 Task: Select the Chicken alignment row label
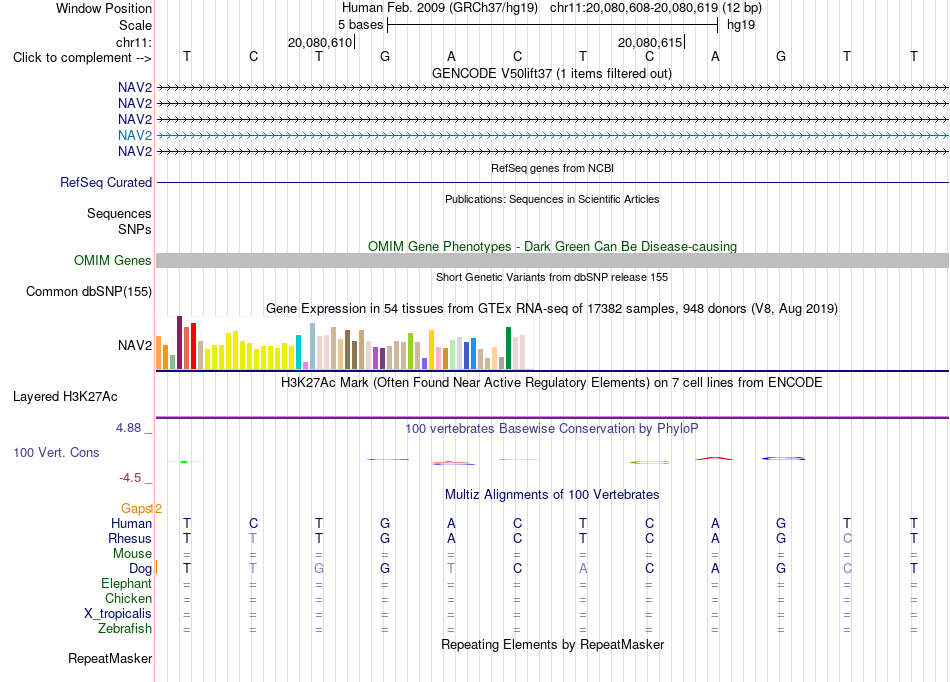128,598
